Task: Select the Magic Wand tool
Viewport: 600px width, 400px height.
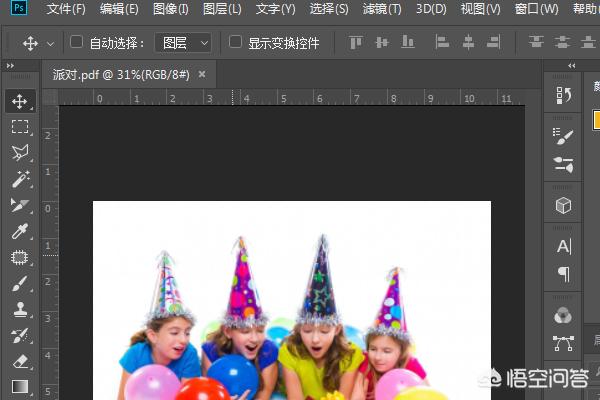Action: point(19,179)
